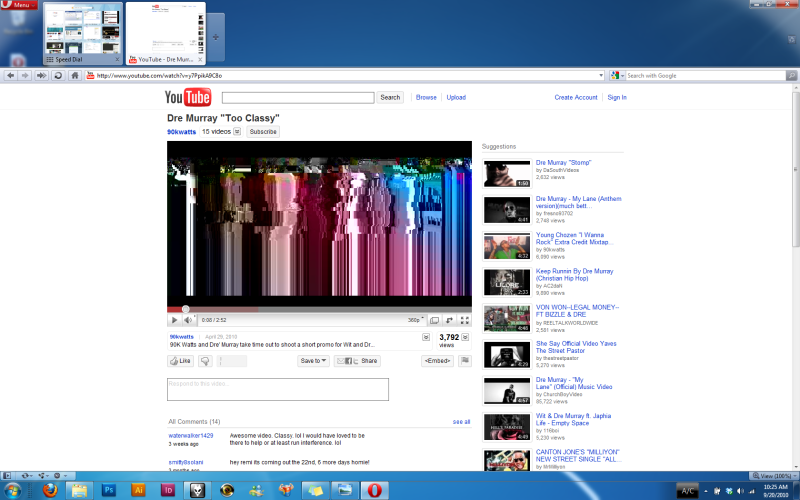Open the 360p quality selector
Screen dimensions: 800x500
coord(416,320)
